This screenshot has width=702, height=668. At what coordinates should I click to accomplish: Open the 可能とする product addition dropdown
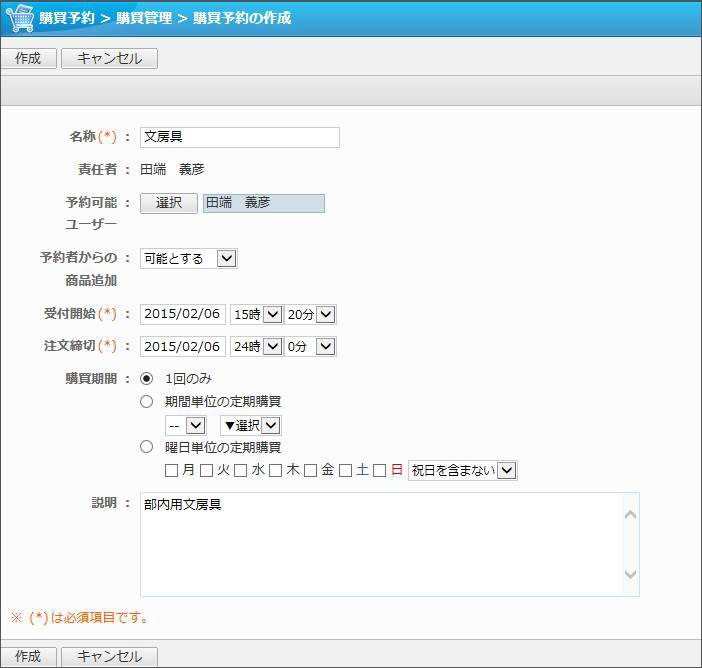(189, 259)
